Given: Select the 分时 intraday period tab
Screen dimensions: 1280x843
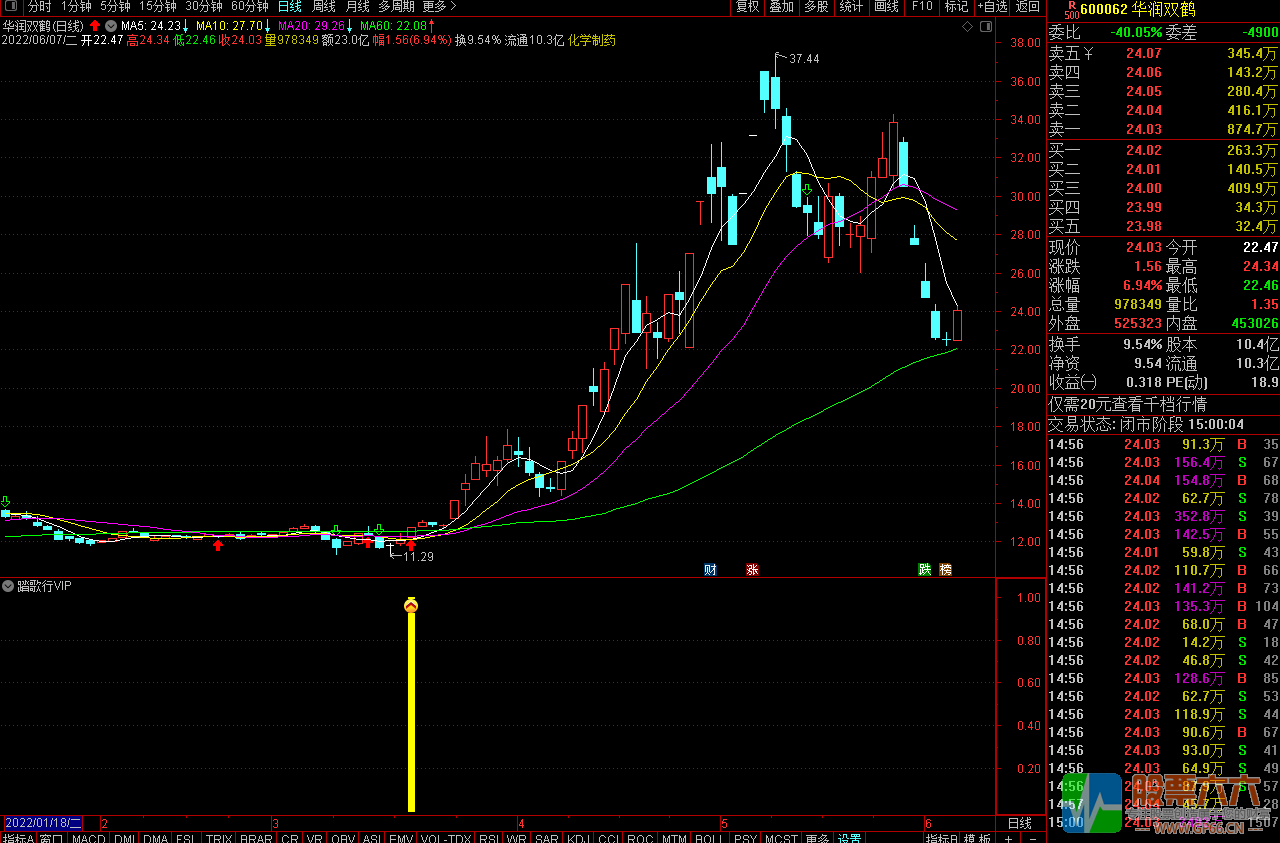Looking at the screenshot, I should [39, 6].
